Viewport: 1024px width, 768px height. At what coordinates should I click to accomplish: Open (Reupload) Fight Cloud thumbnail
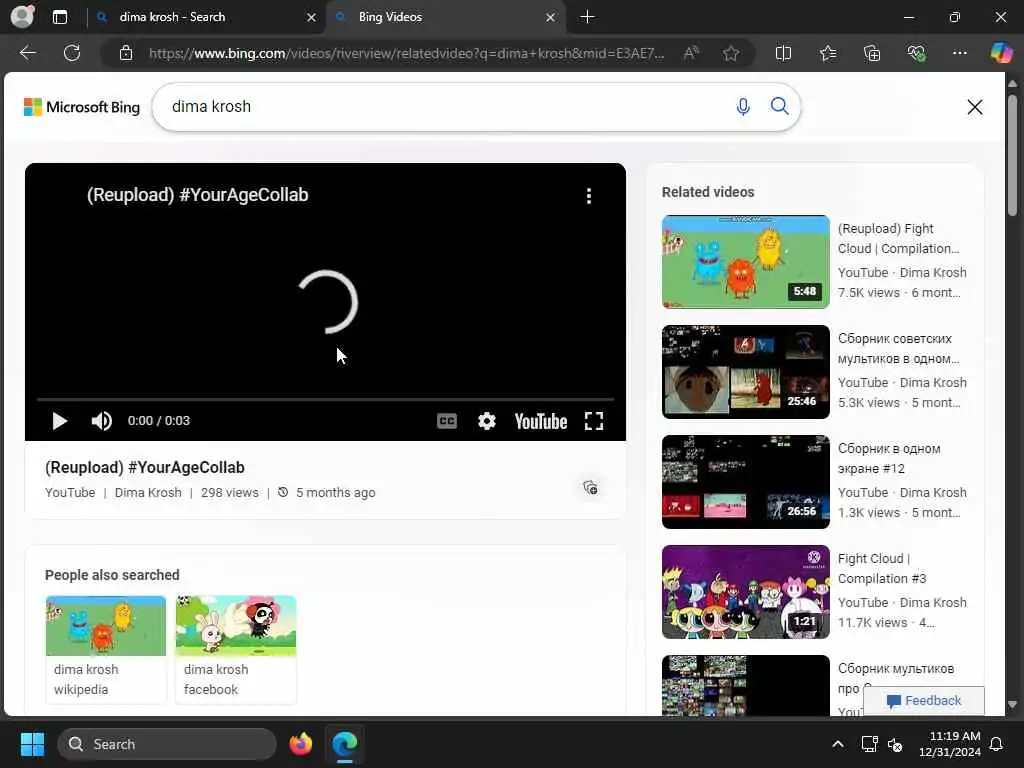(x=746, y=261)
